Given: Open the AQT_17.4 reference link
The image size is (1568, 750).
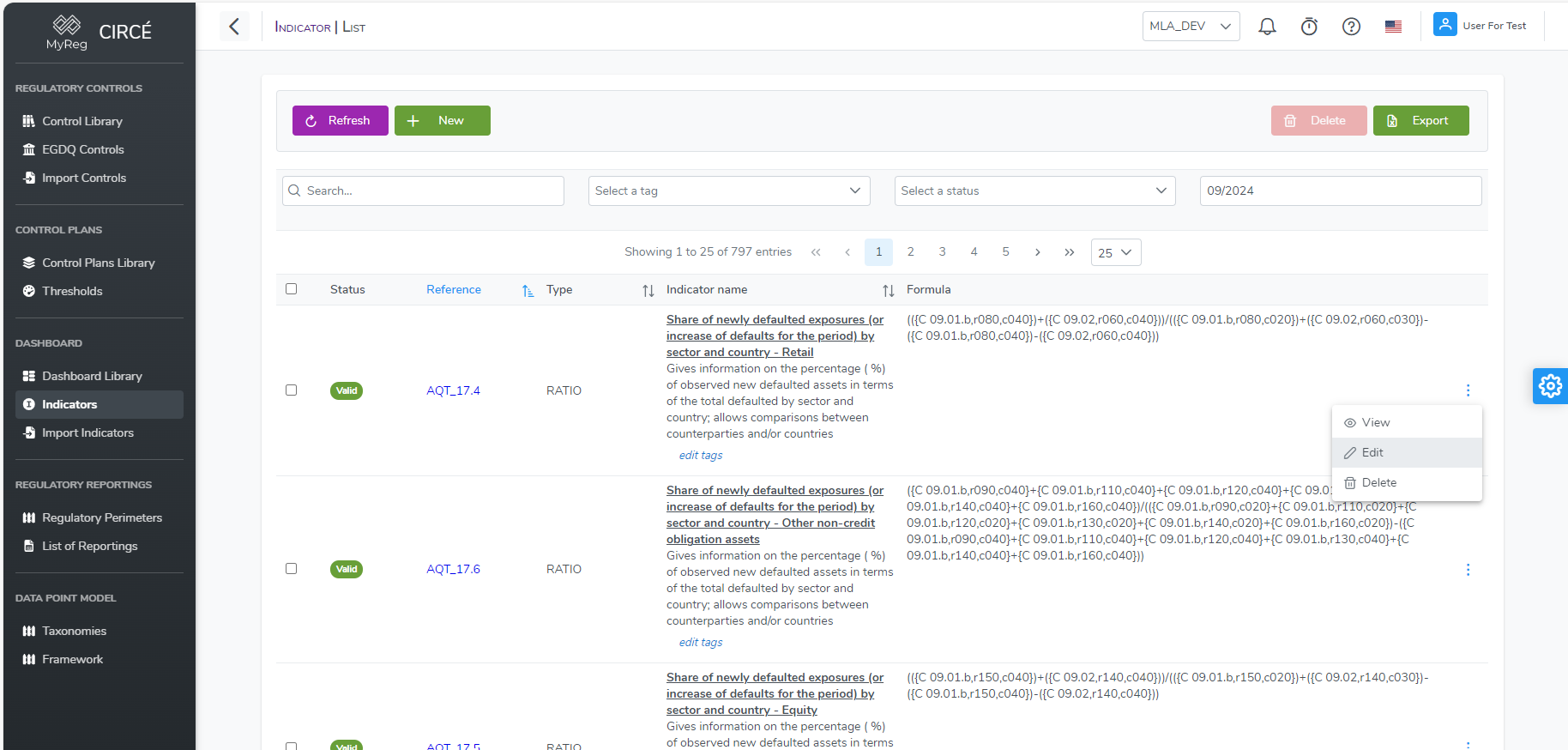Looking at the screenshot, I should [x=453, y=390].
